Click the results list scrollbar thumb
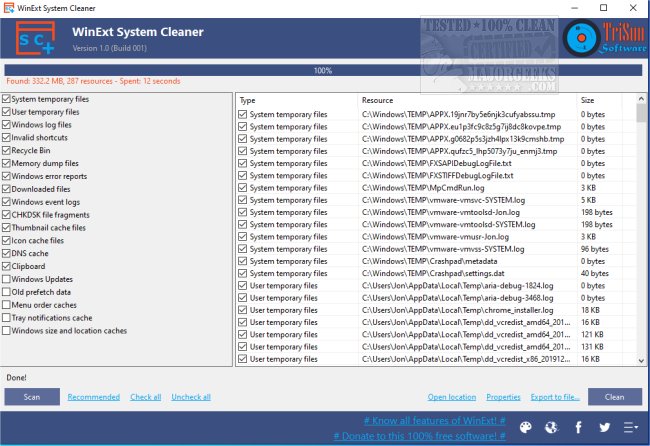650x446 pixels. click(641, 113)
